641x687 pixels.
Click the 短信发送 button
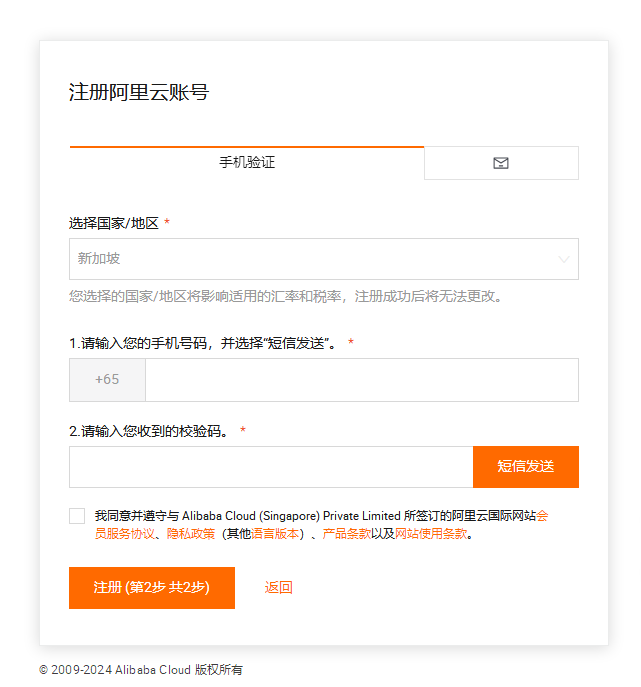pyautogui.click(x=526, y=467)
